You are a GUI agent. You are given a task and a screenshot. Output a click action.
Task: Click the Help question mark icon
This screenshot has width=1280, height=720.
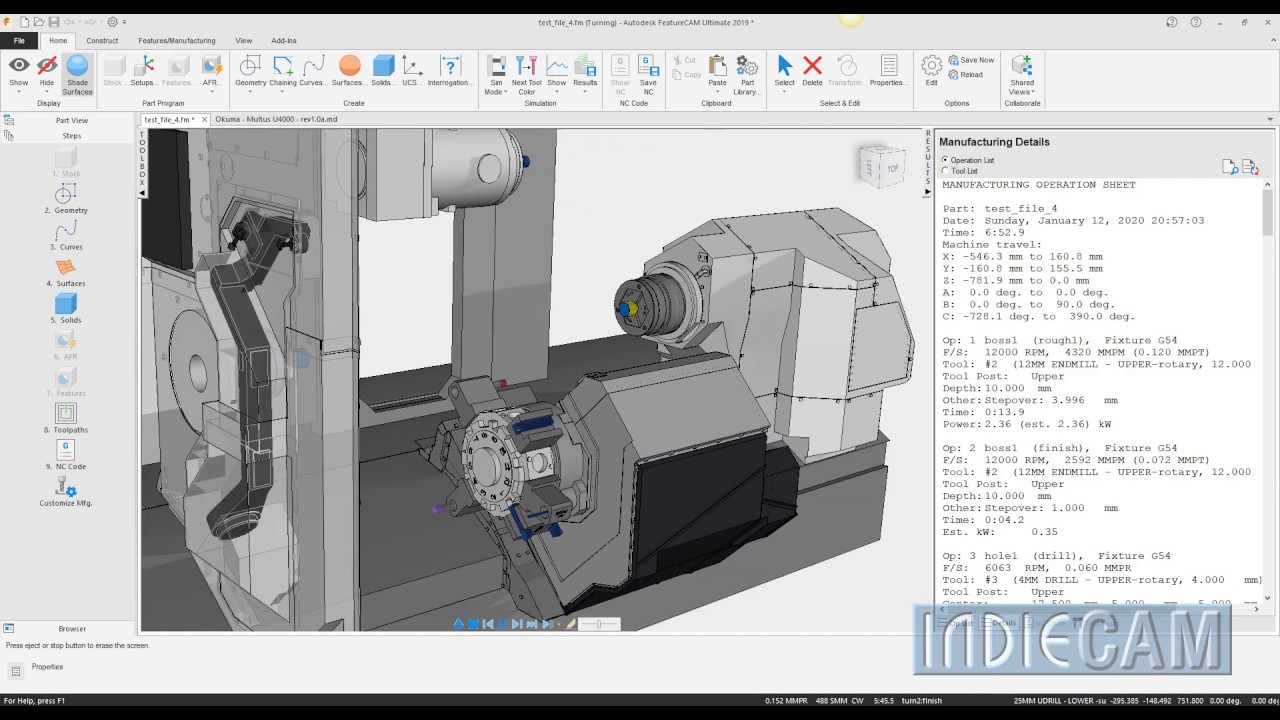[1196, 22]
